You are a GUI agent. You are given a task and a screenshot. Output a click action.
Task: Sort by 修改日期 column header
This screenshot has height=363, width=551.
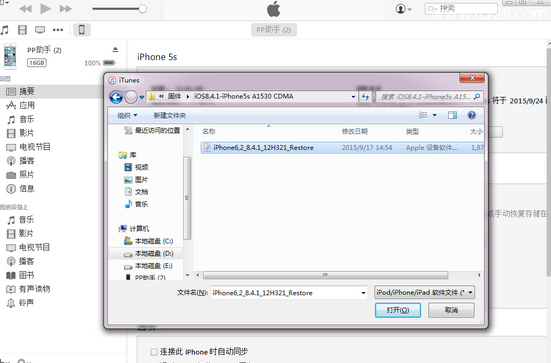pos(370,131)
